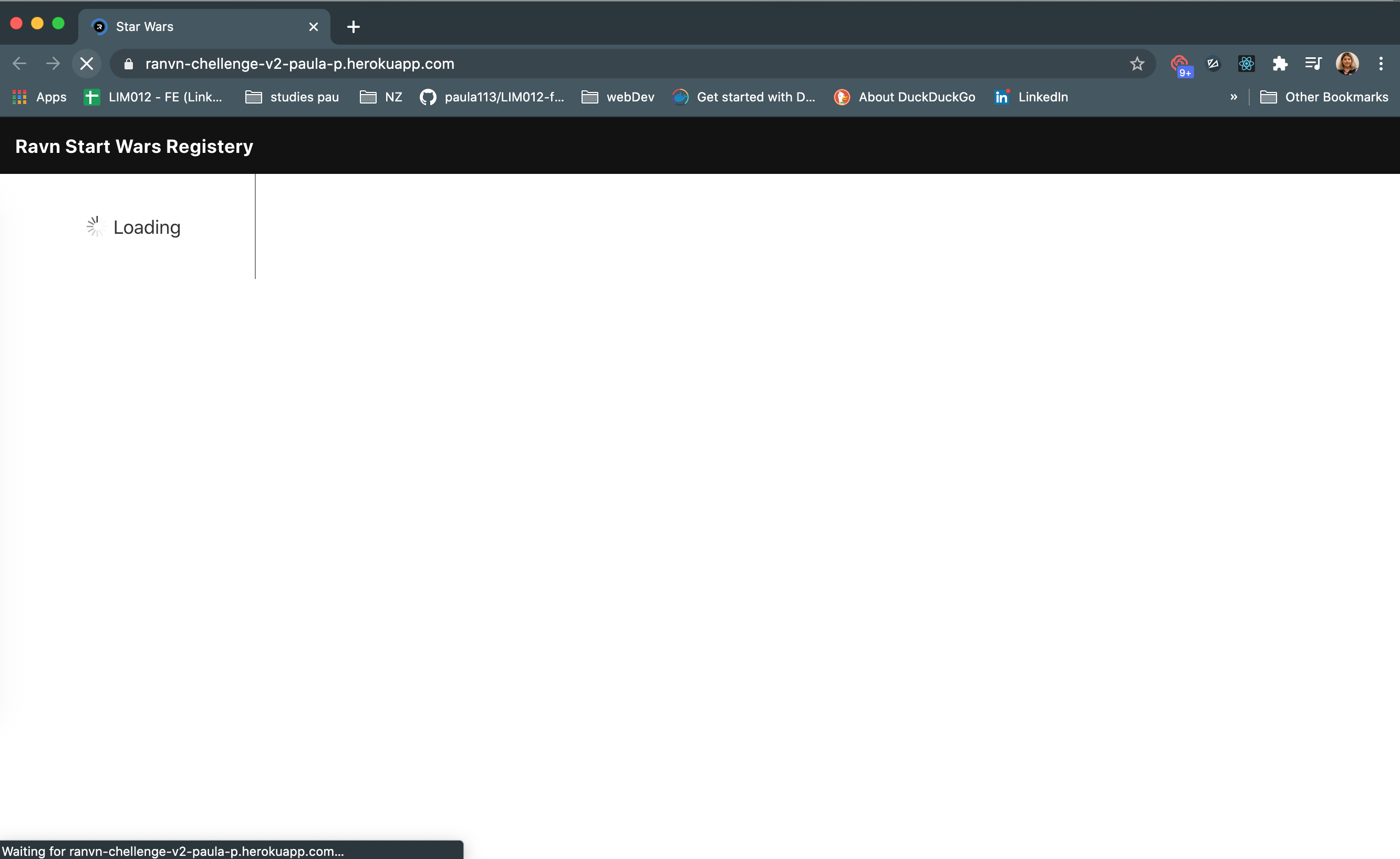Open Chrome three-dot menu

click(1381, 64)
